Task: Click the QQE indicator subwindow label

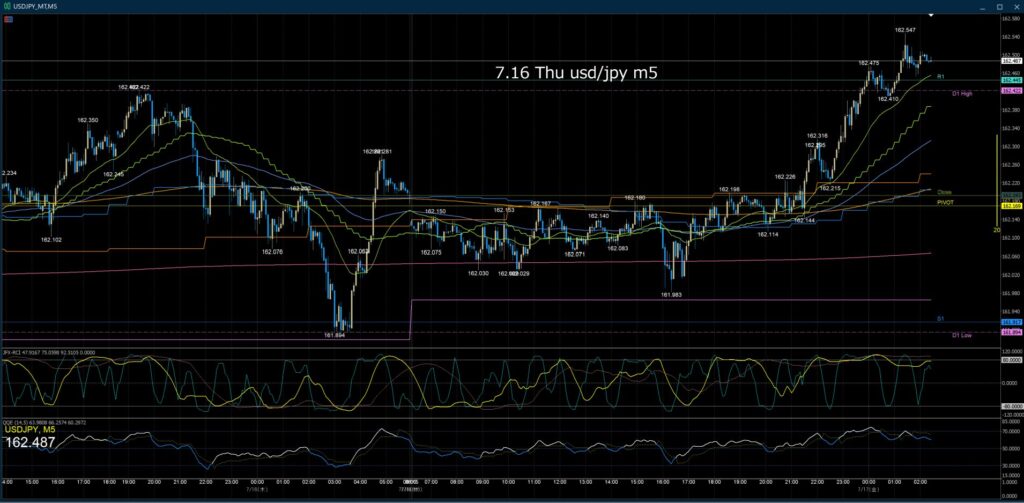Action: (42, 423)
